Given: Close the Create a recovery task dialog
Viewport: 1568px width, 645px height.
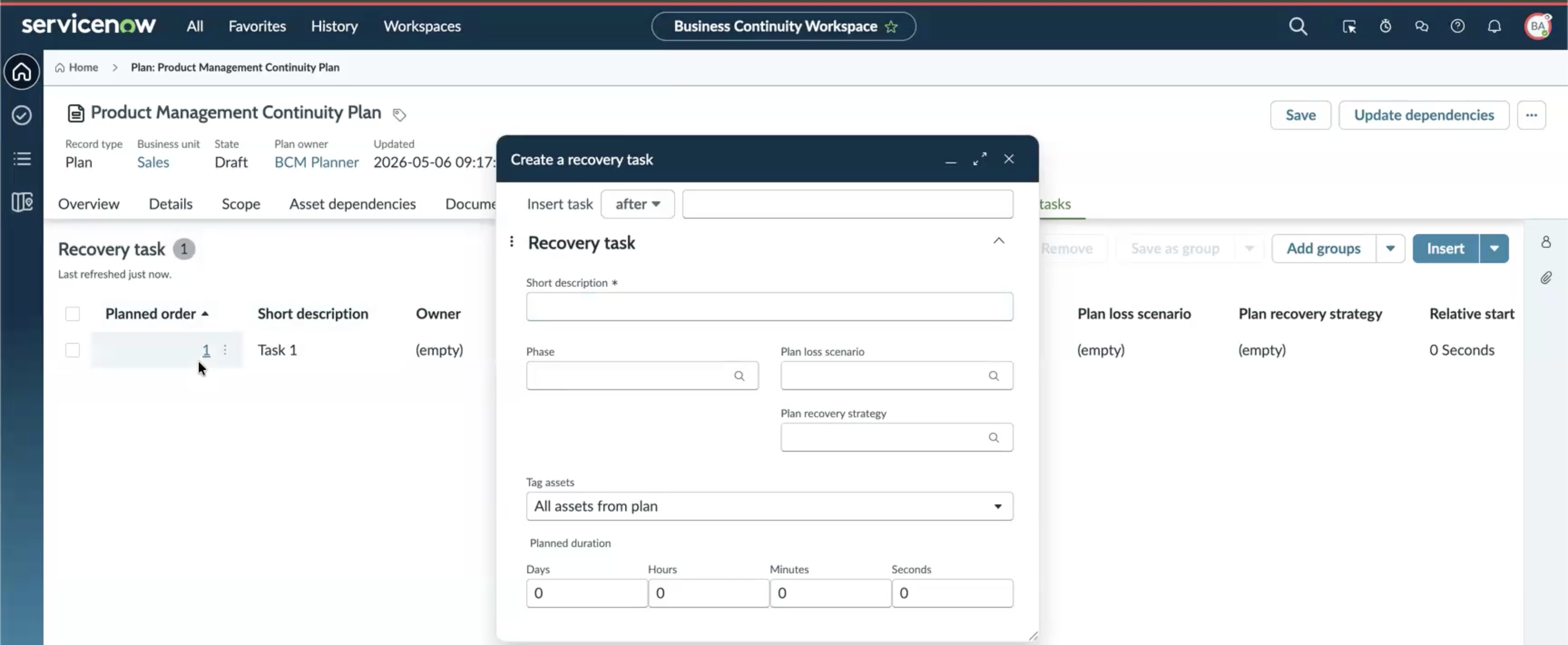Looking at the screenshot, I should click(x=1009, y=159).
